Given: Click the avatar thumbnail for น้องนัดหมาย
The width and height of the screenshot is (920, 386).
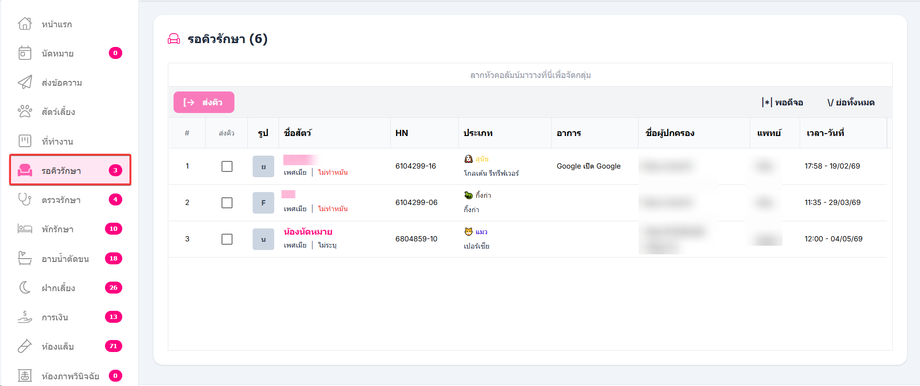Looking at the screenshot, I should 263,239.
